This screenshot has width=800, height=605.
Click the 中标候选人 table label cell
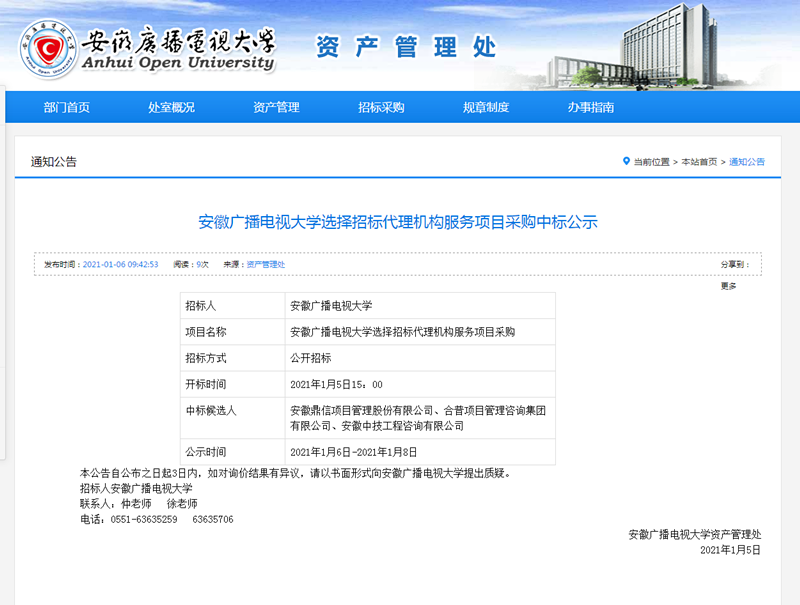pos(233,418)
